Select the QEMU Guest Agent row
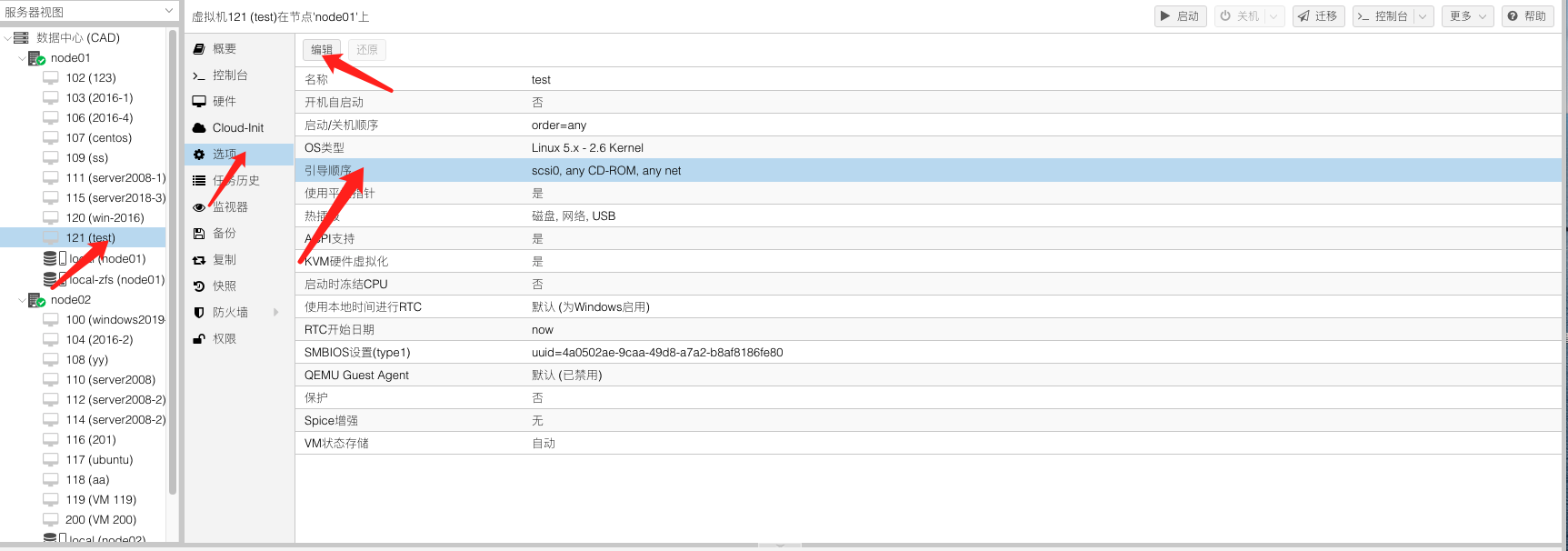 pos(929,376)
